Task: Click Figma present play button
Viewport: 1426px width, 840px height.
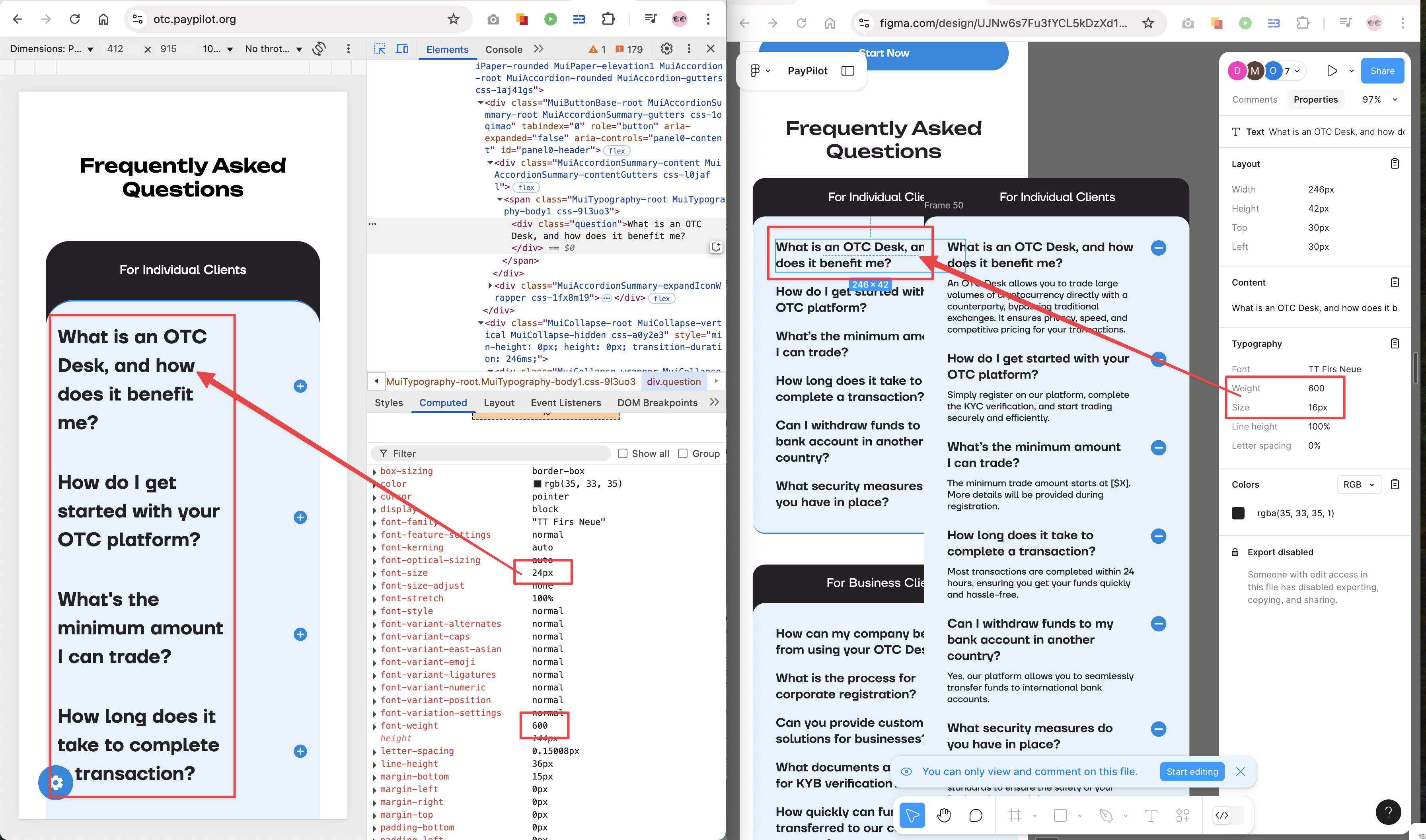Action: 1331,71
